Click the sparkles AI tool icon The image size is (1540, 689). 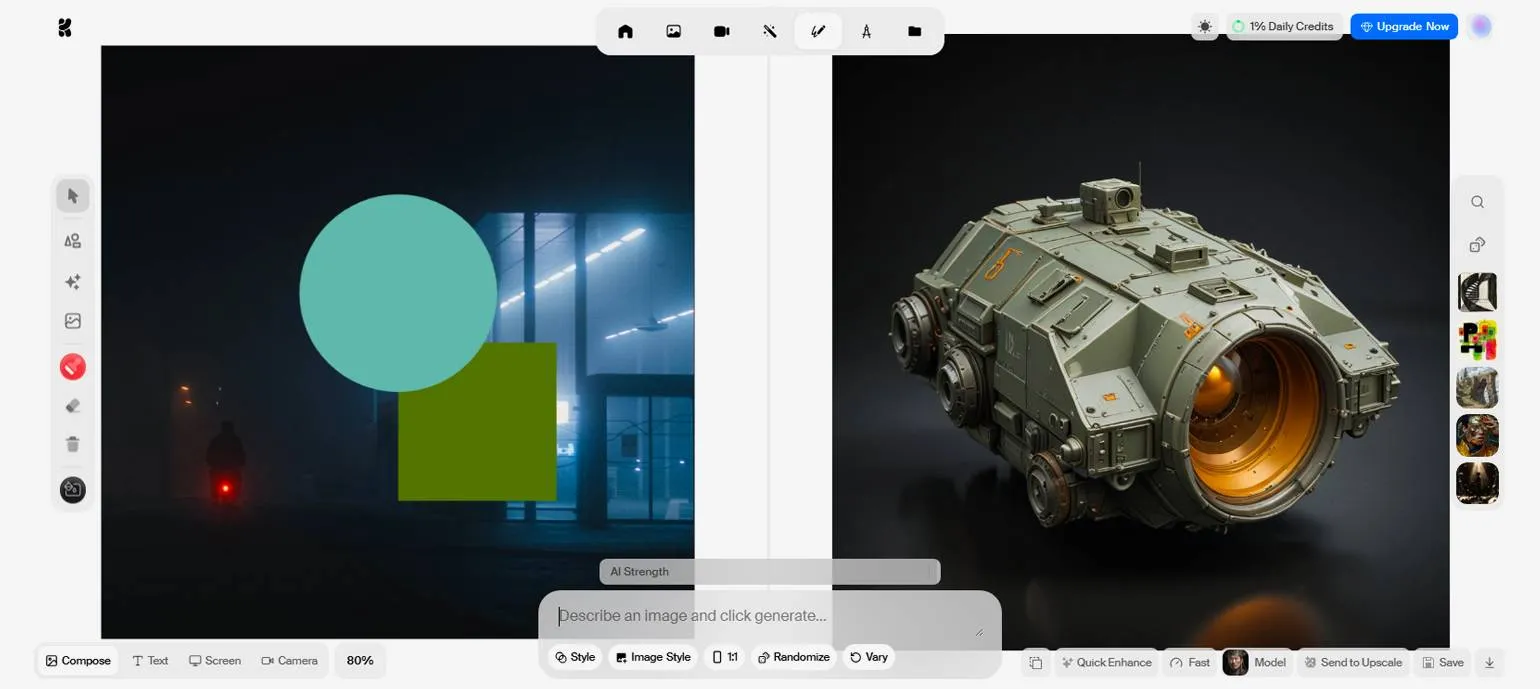pyautogui.click(x=73, y=282)
